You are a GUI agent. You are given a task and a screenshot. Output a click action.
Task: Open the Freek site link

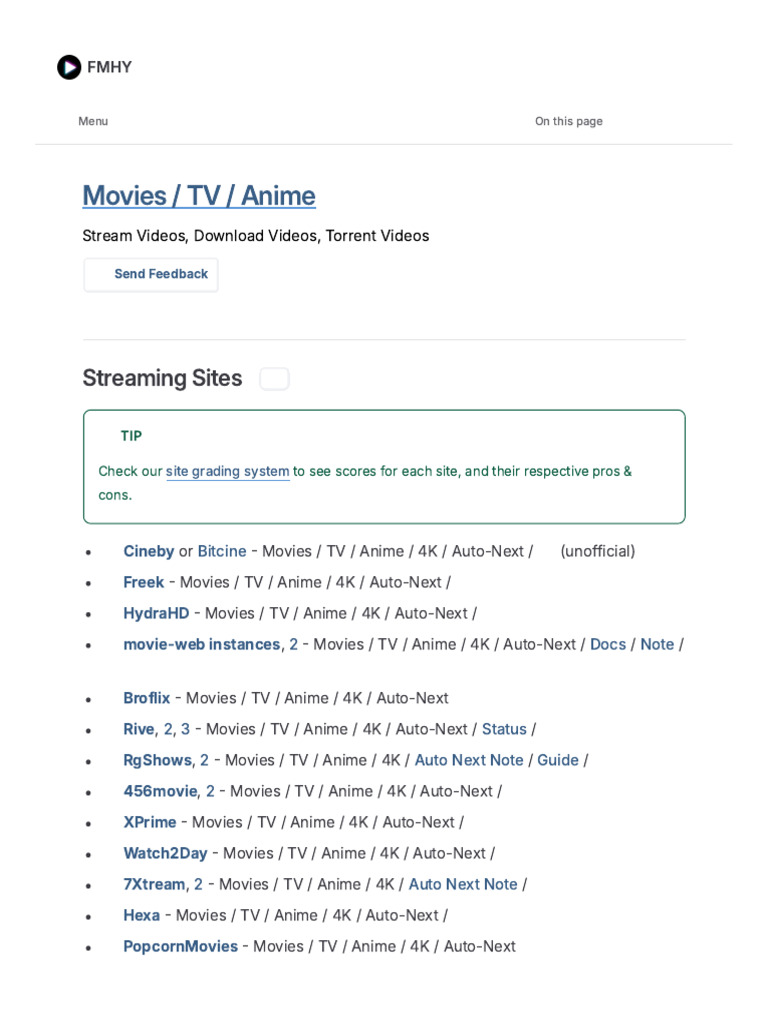pos(143,582)
